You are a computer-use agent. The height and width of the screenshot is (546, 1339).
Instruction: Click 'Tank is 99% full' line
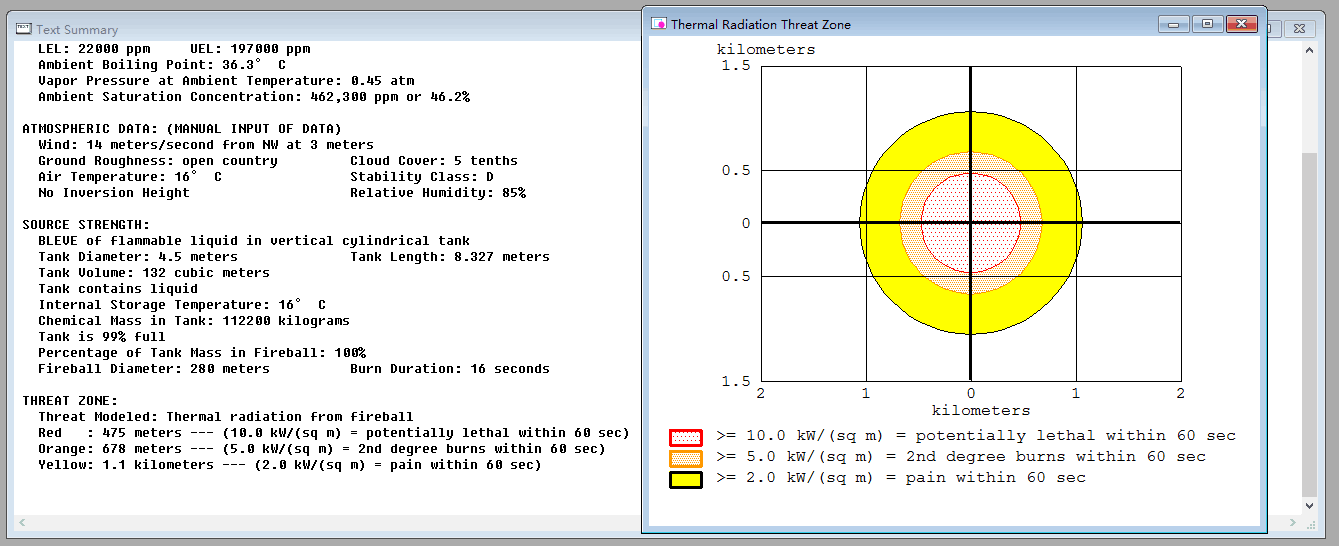(x=102, y=337)
